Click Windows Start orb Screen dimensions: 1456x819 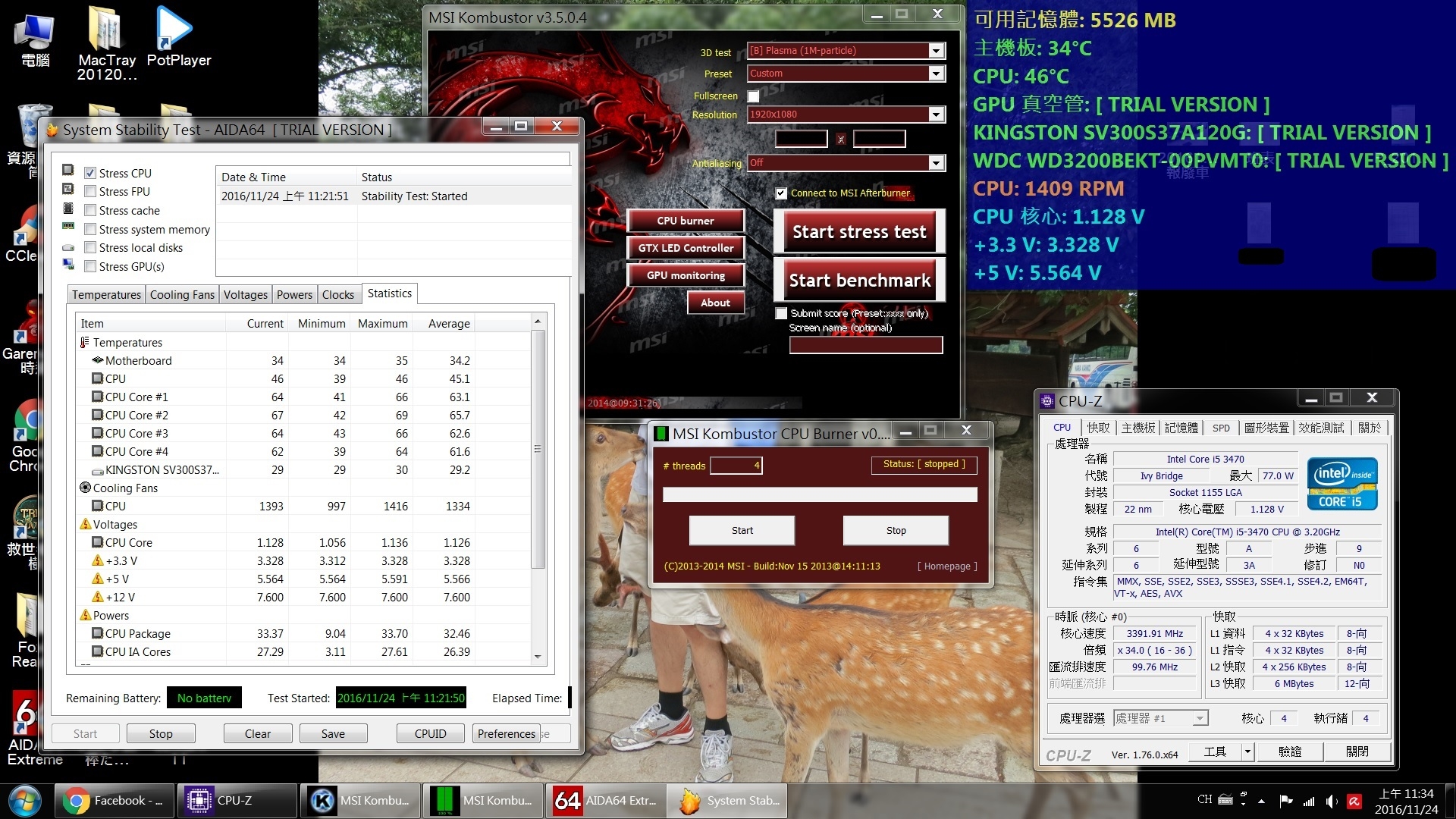point(24,800)
